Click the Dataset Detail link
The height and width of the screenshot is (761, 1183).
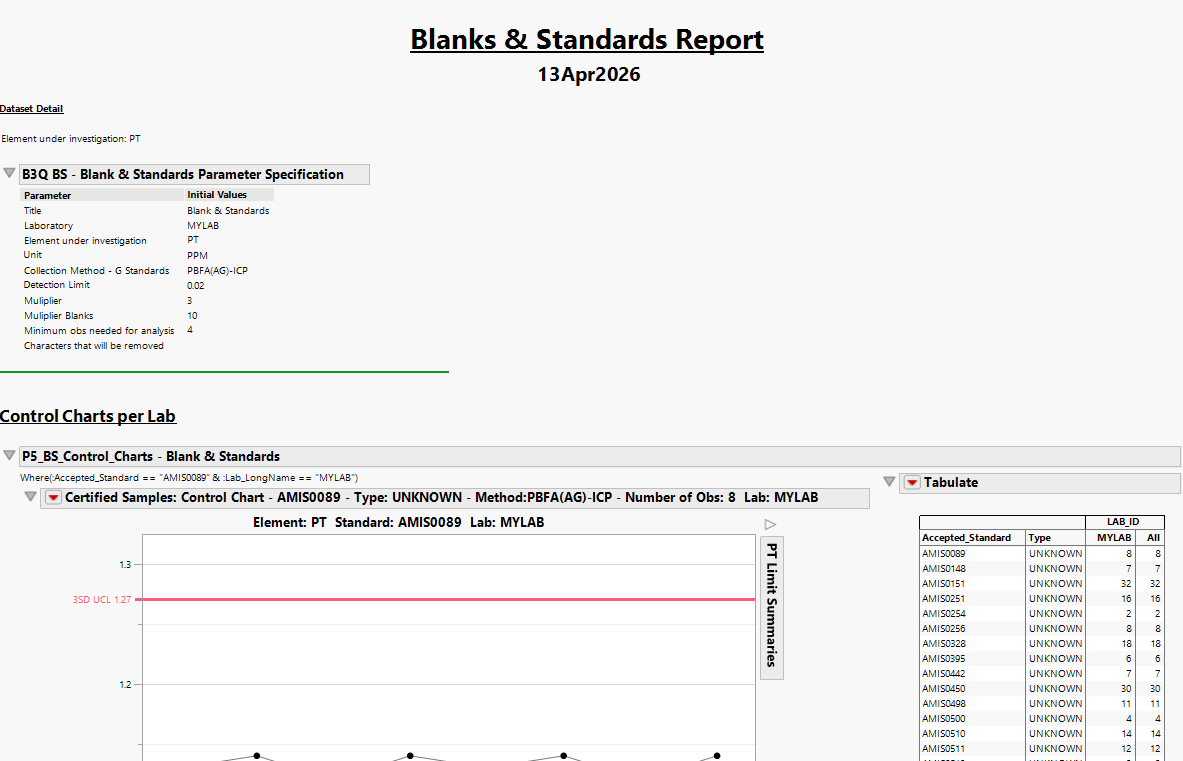pyautogui.click(x=31, y=108)
